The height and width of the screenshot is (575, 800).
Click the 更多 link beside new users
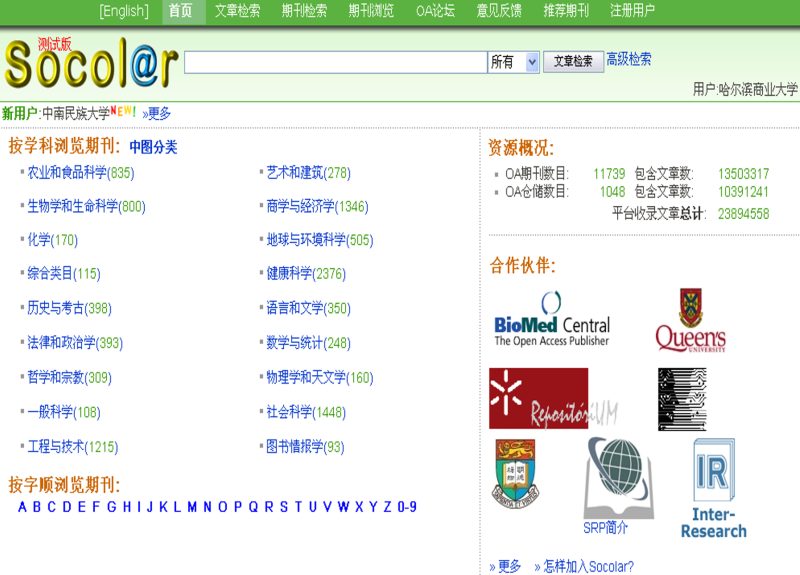(x=157, y=113)
